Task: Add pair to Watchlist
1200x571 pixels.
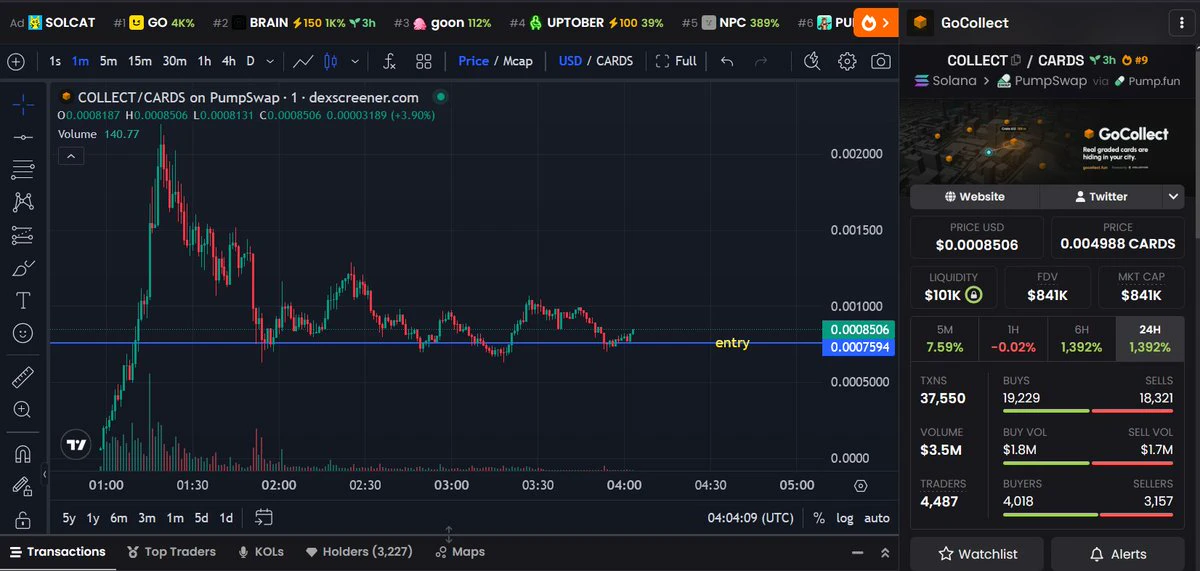Action: coord(977,554)
